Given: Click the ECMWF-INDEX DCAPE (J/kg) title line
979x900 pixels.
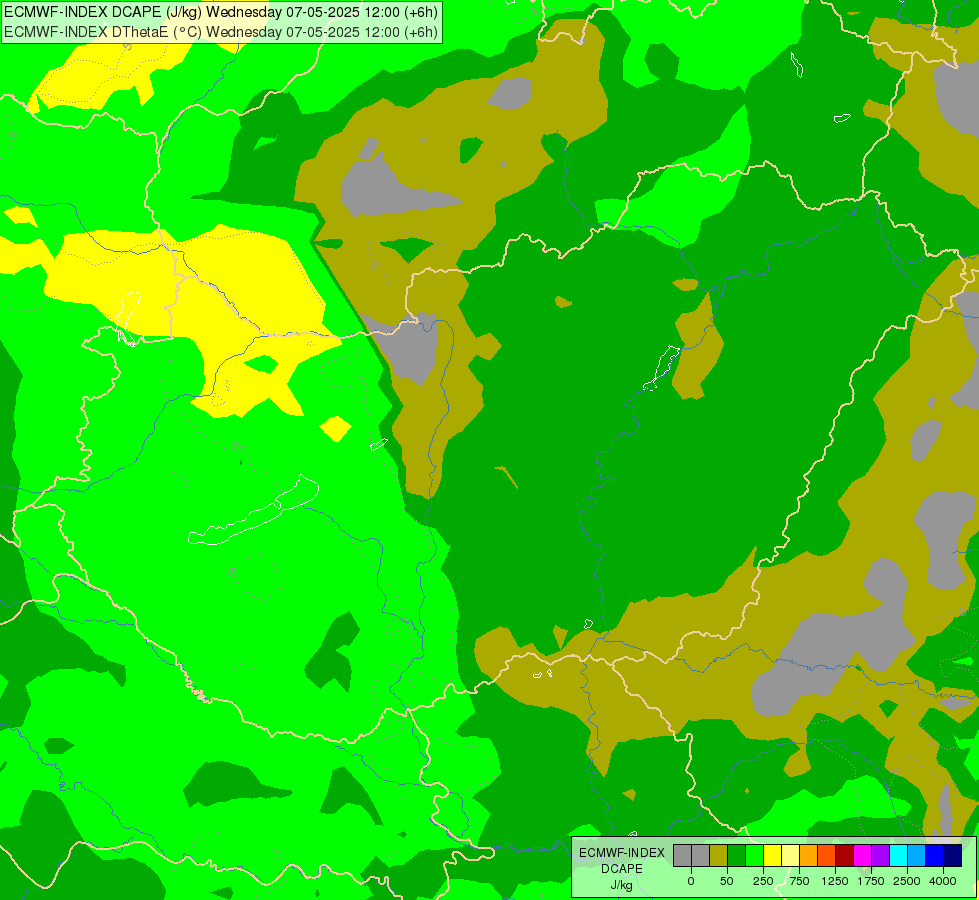Looking at the screenshot, I should (x=221, y=12).
